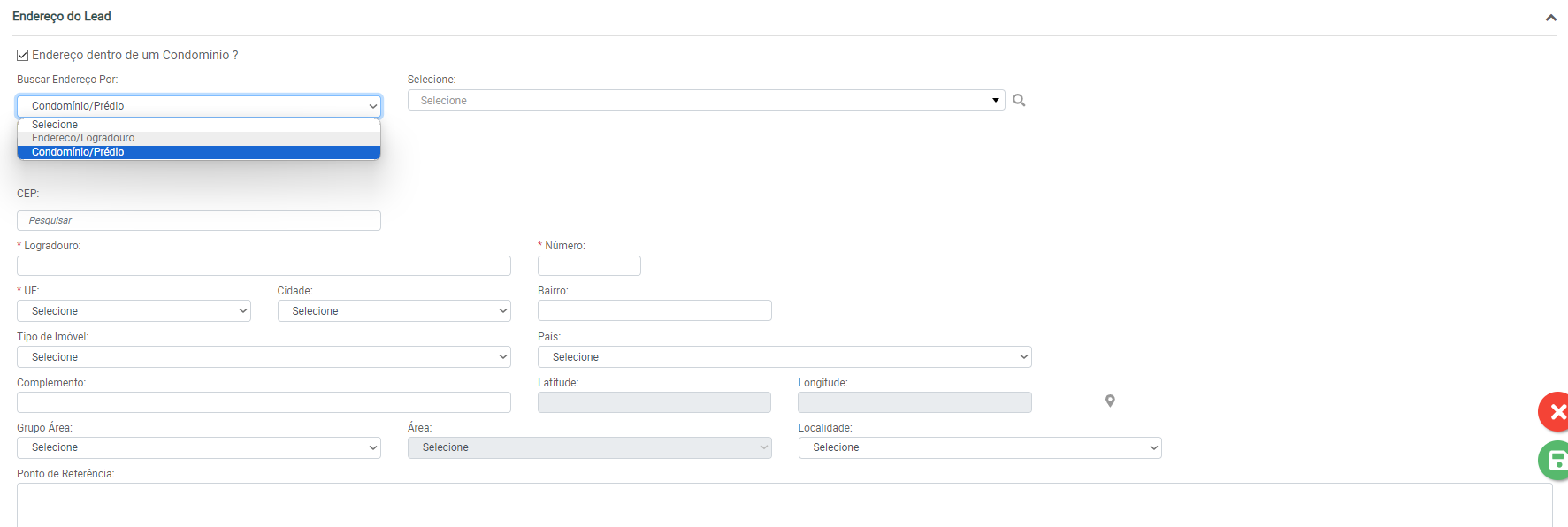Image resolution: width=1568 pixels, height=527 pixels.
Task: Open the País dropdown
Action: pos(784,357)
